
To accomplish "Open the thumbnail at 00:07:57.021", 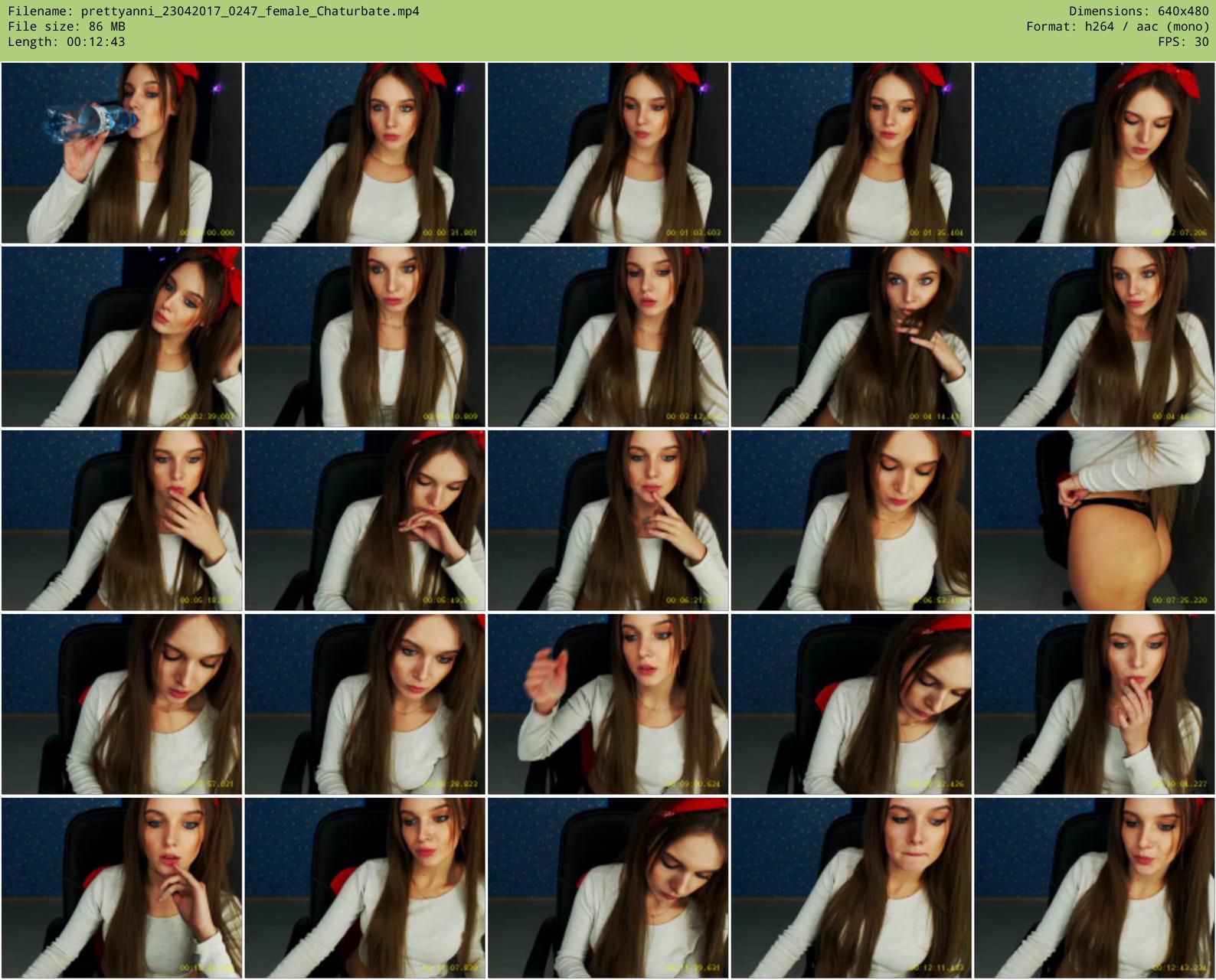I will click(122, 704).
